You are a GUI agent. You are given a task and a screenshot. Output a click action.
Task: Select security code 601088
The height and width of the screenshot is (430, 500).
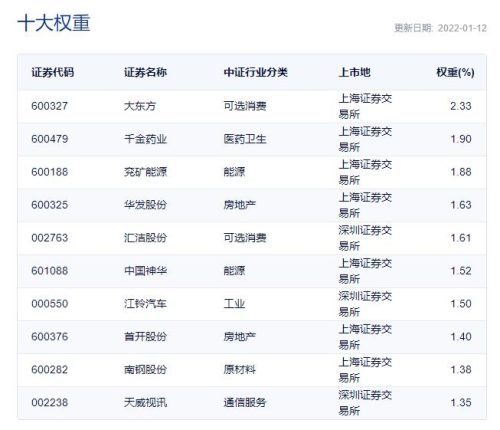pyautogui.click(x=50, y=271)
